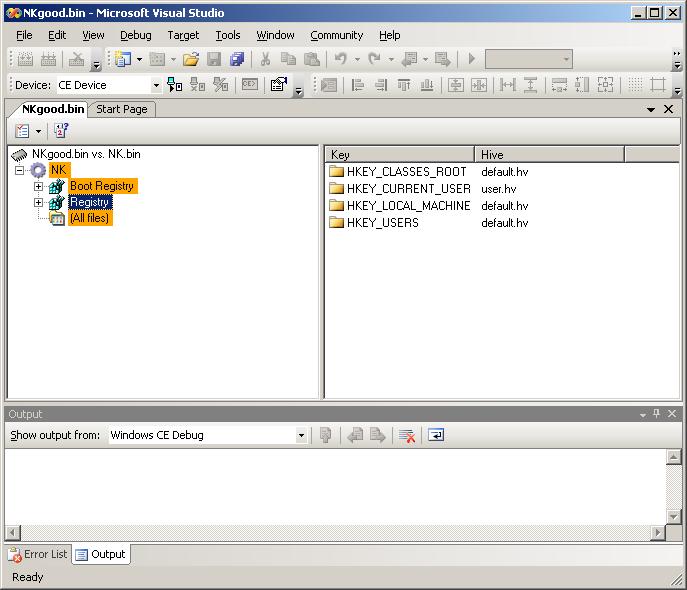Open the Window menu

click(x=275, y=35)
